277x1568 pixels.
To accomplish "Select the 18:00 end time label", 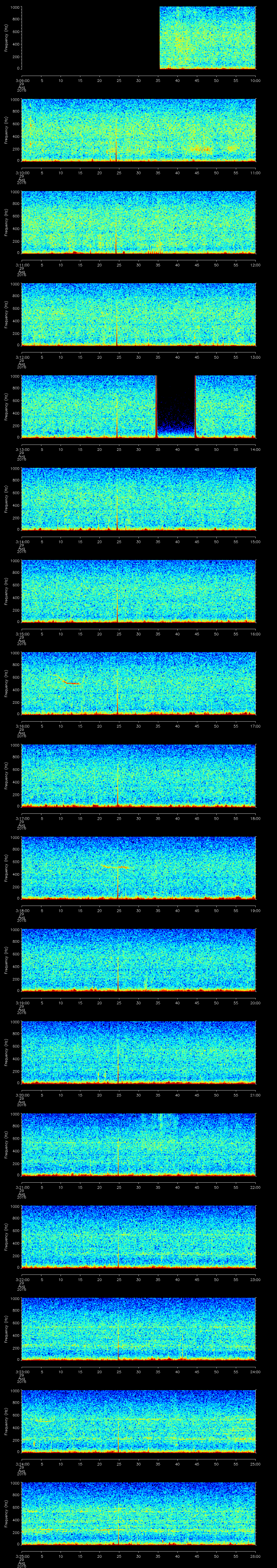I will click(255, 818).
